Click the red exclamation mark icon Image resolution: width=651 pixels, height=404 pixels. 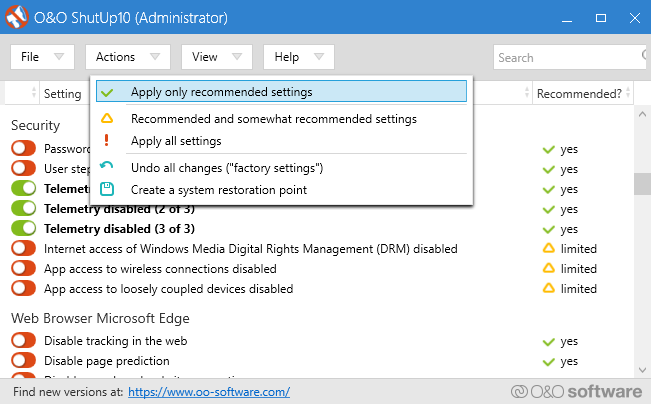tap(107, 141)
